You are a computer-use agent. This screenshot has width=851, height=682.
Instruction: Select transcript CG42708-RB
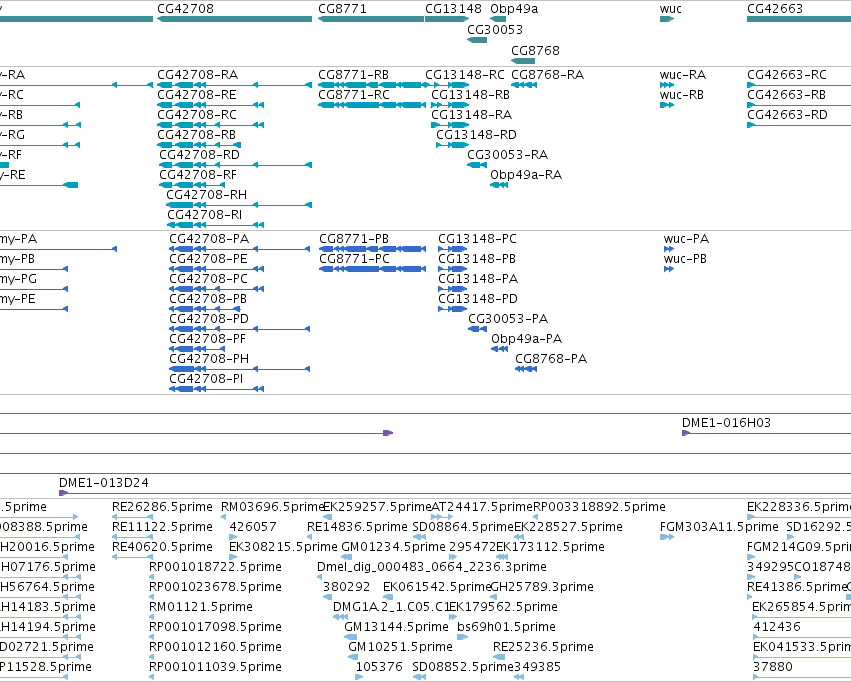coord(196,135)
